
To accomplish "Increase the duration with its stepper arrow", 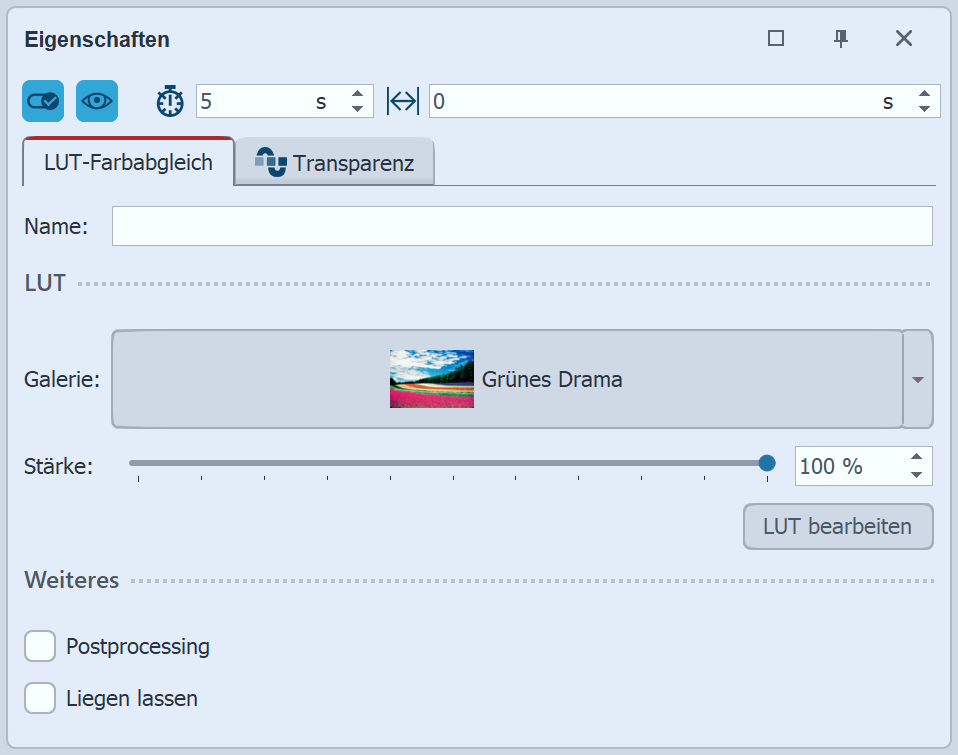I will pyautogui.click(x=357, y=94).
